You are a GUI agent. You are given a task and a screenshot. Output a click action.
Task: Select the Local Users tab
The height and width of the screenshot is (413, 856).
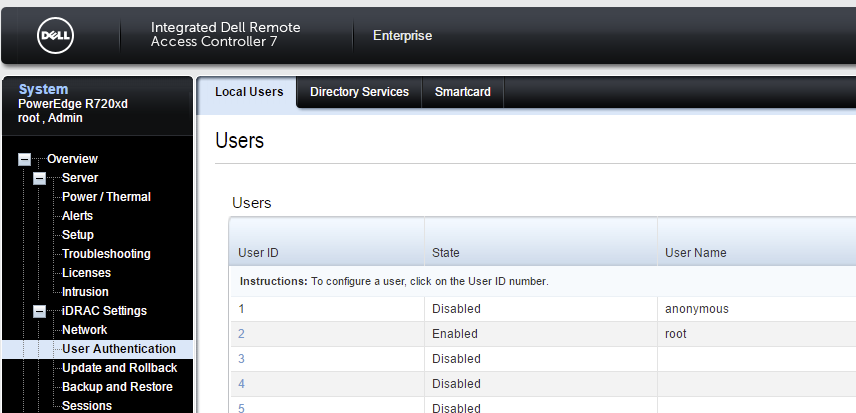249,92
